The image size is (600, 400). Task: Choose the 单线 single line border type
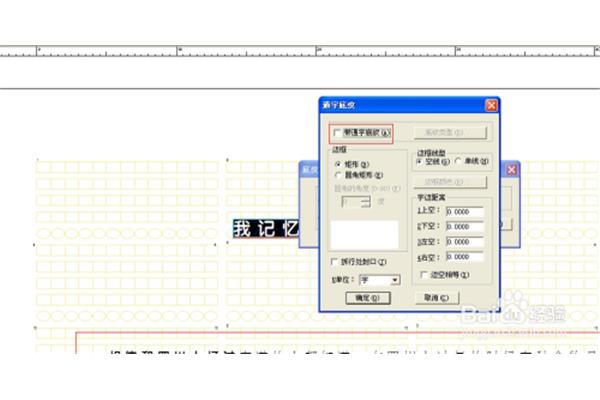(458, 162)
